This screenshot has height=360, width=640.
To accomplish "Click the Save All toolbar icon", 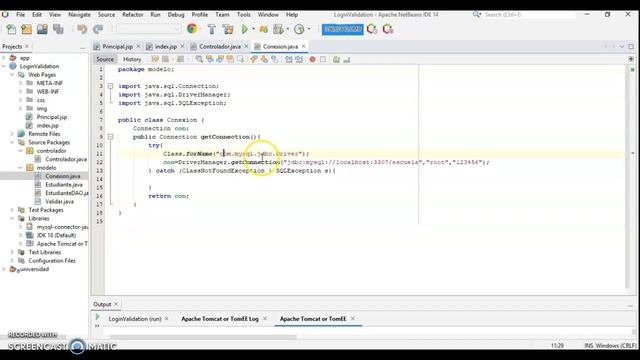I will click(x=58, y=29).
